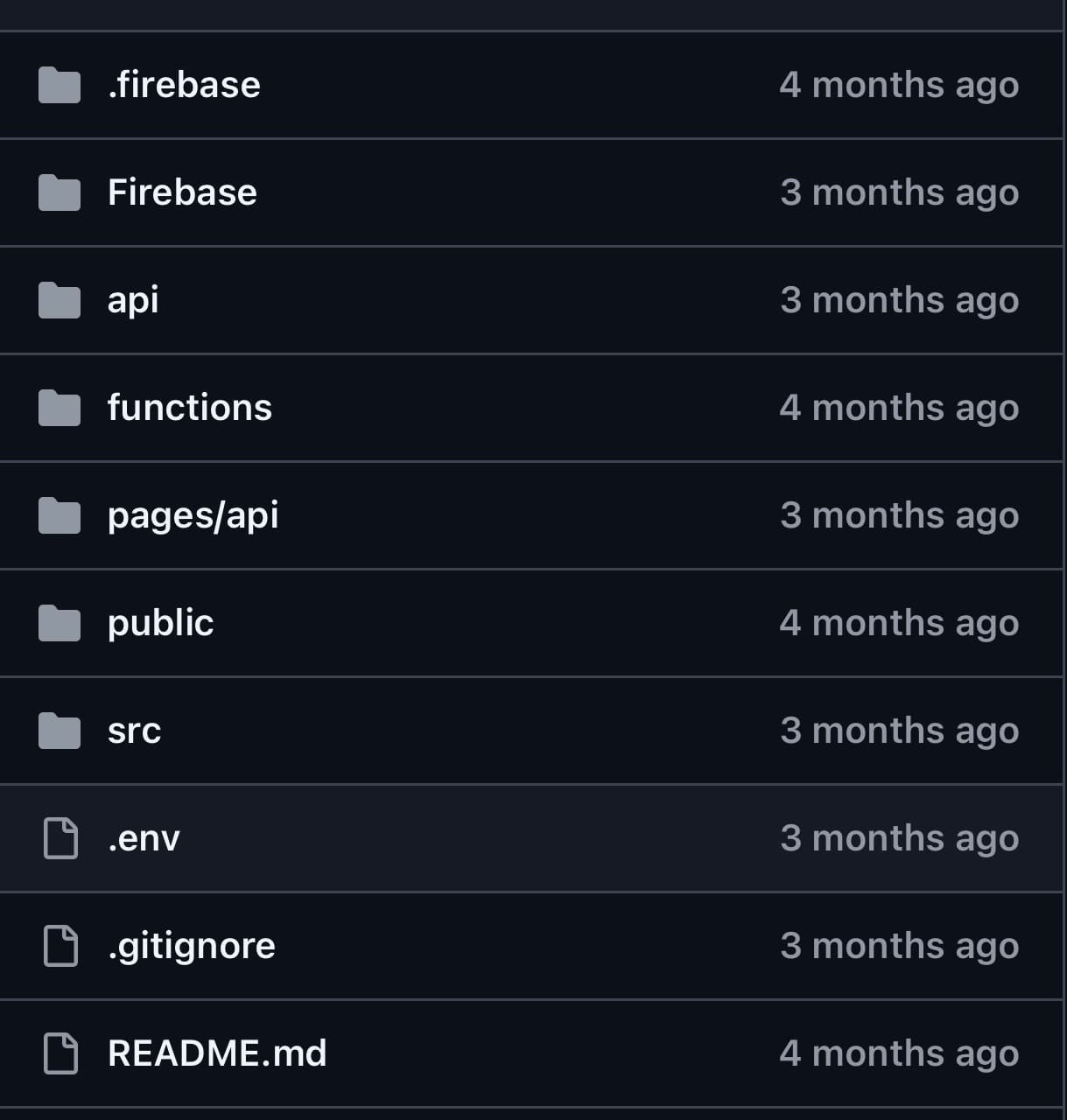Navigate into the api directory
This screenshot has height=1120, width=1067.
tap(133, 300)
